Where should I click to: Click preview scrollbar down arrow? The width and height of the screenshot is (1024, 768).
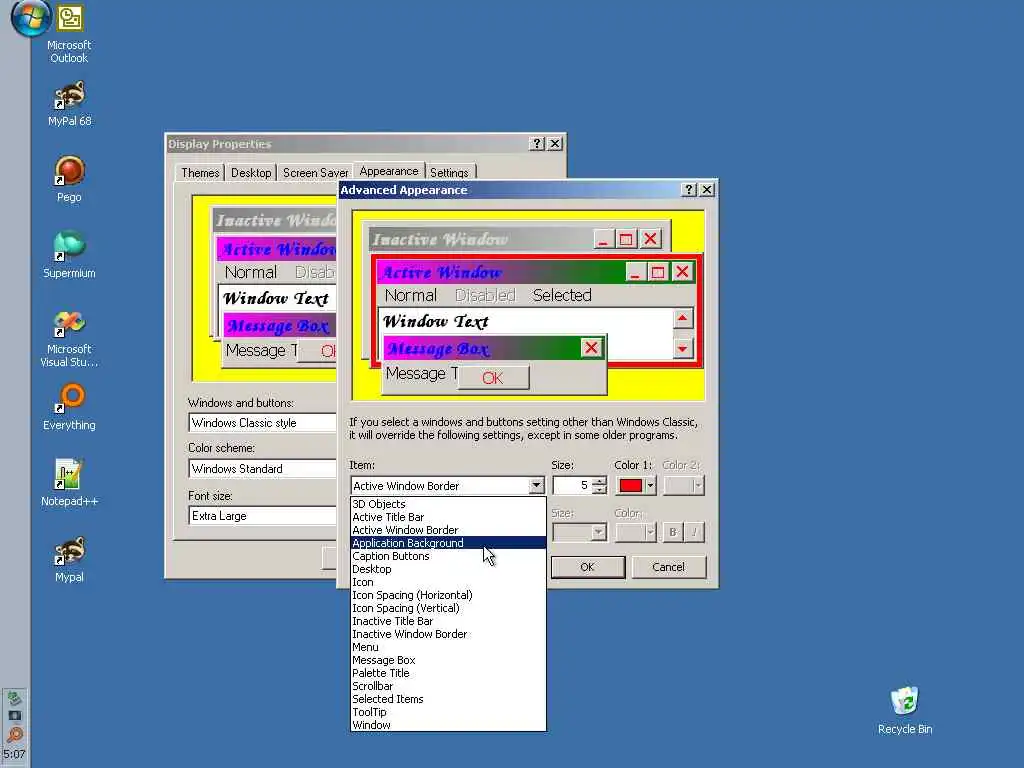coord(682,349)
